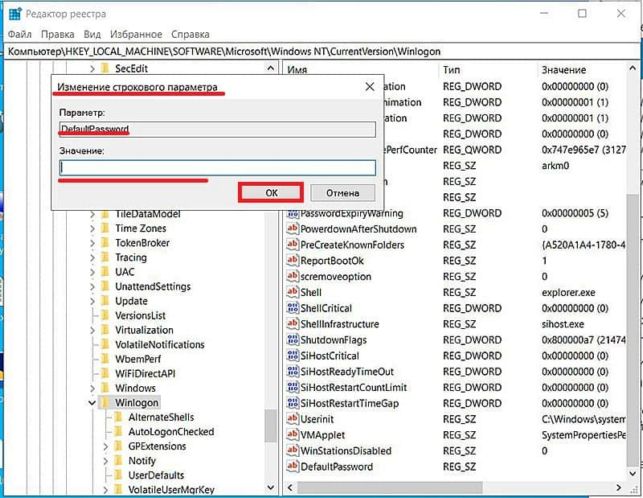This screenshot has height=498, width=643.
Task: Click the TokenBroker folder icon
Action: [x=105, y=243]
